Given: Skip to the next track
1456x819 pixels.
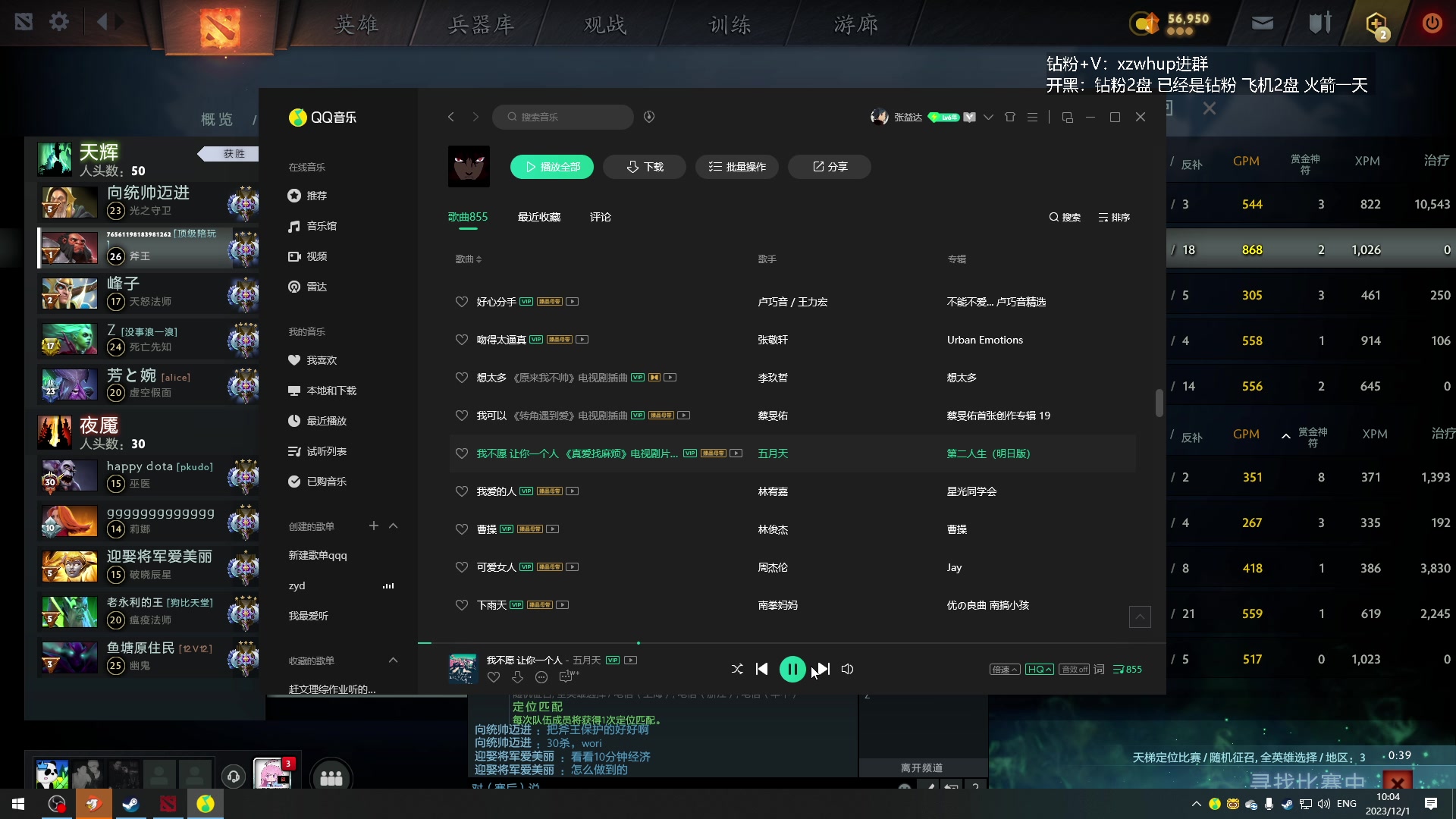Looking at the screenshot, I should pos(823,669).
